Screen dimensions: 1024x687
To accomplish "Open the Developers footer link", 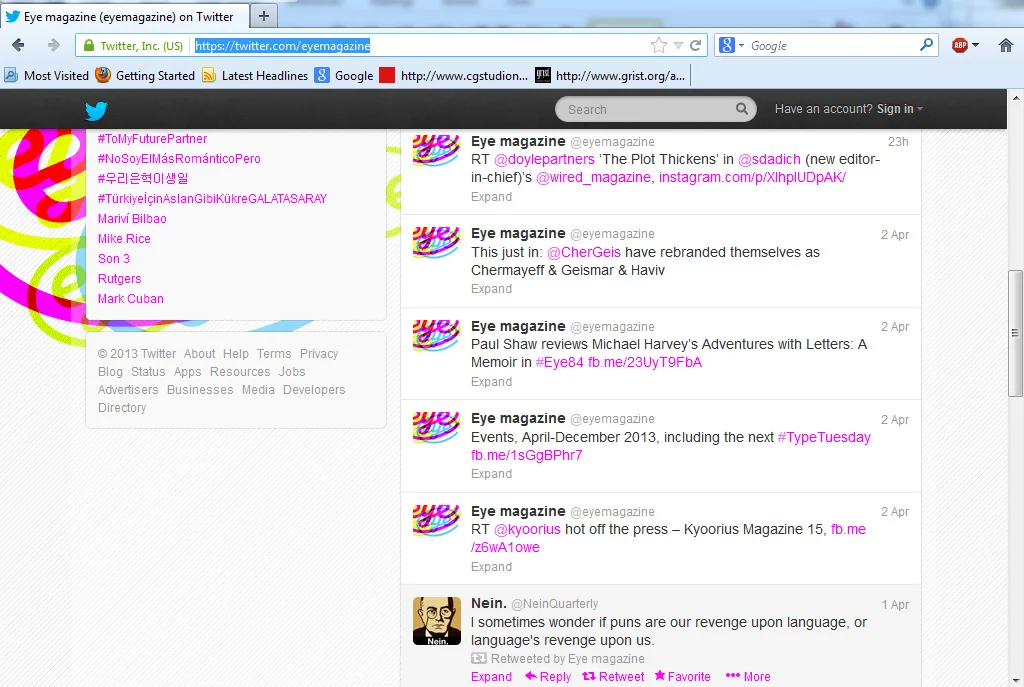I will 314,389.
